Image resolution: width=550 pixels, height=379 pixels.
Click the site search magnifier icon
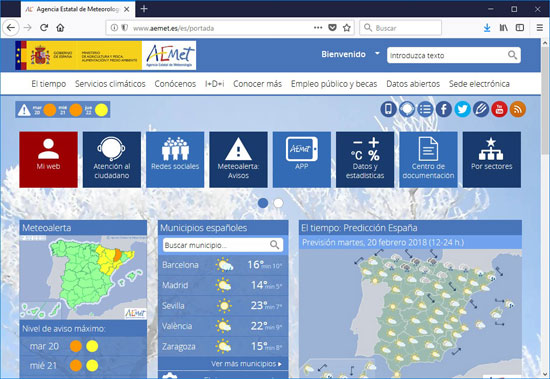[x=512, y=55]
